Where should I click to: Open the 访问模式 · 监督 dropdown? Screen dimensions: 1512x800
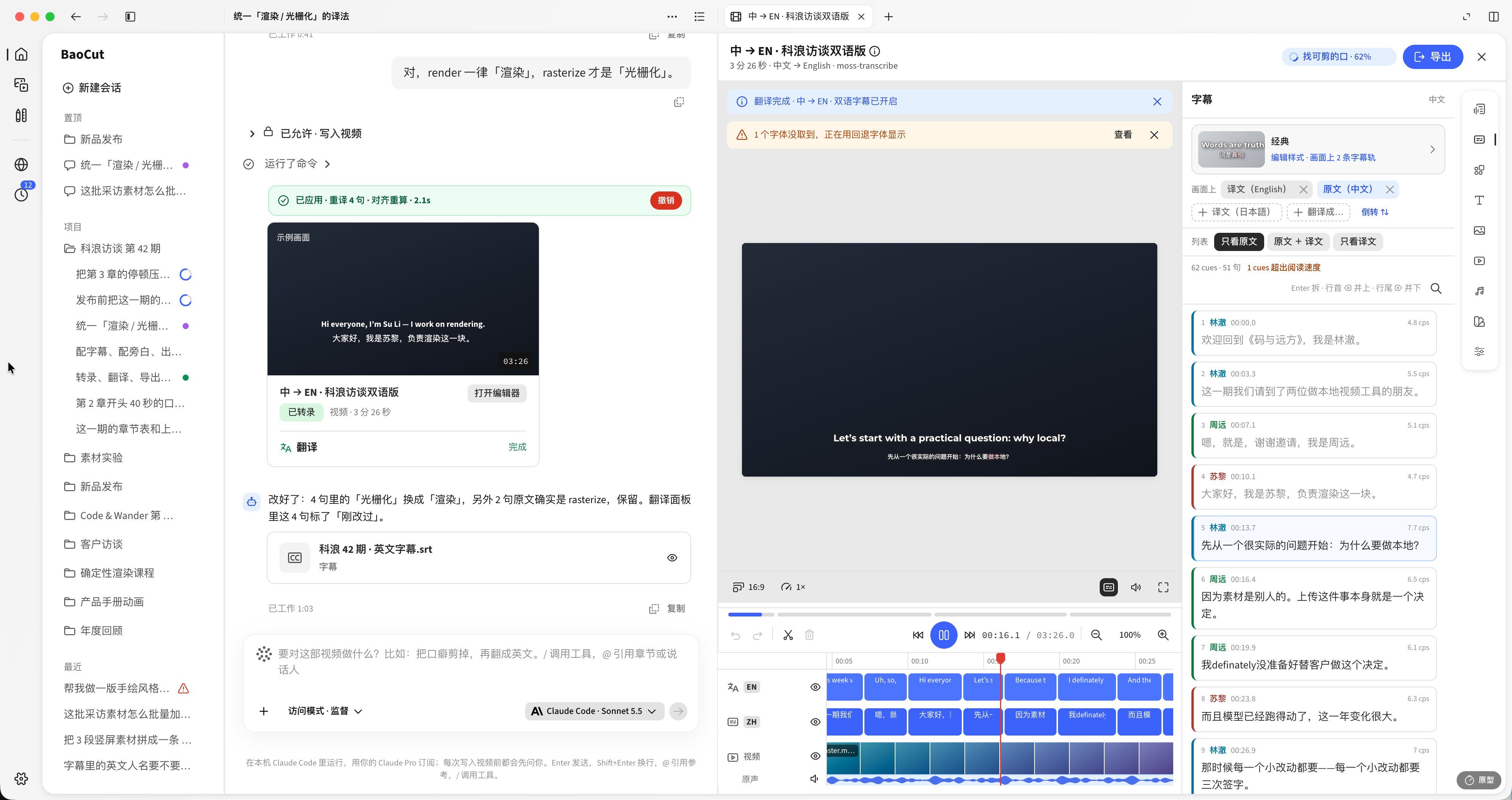point(325,711)
